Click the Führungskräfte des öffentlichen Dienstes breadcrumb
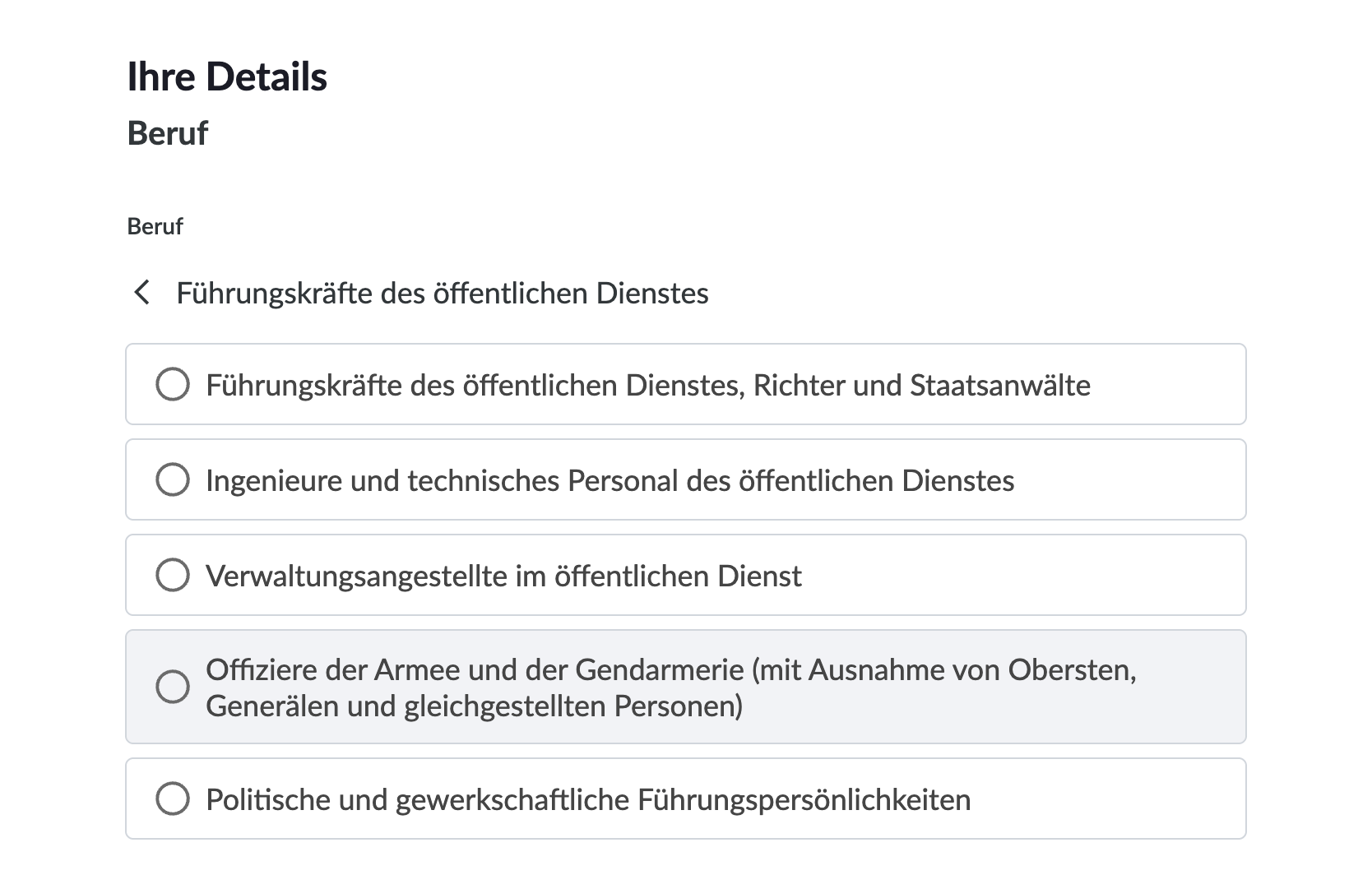Viewport: 1372px width, 875px height. (x=443, y=293)
